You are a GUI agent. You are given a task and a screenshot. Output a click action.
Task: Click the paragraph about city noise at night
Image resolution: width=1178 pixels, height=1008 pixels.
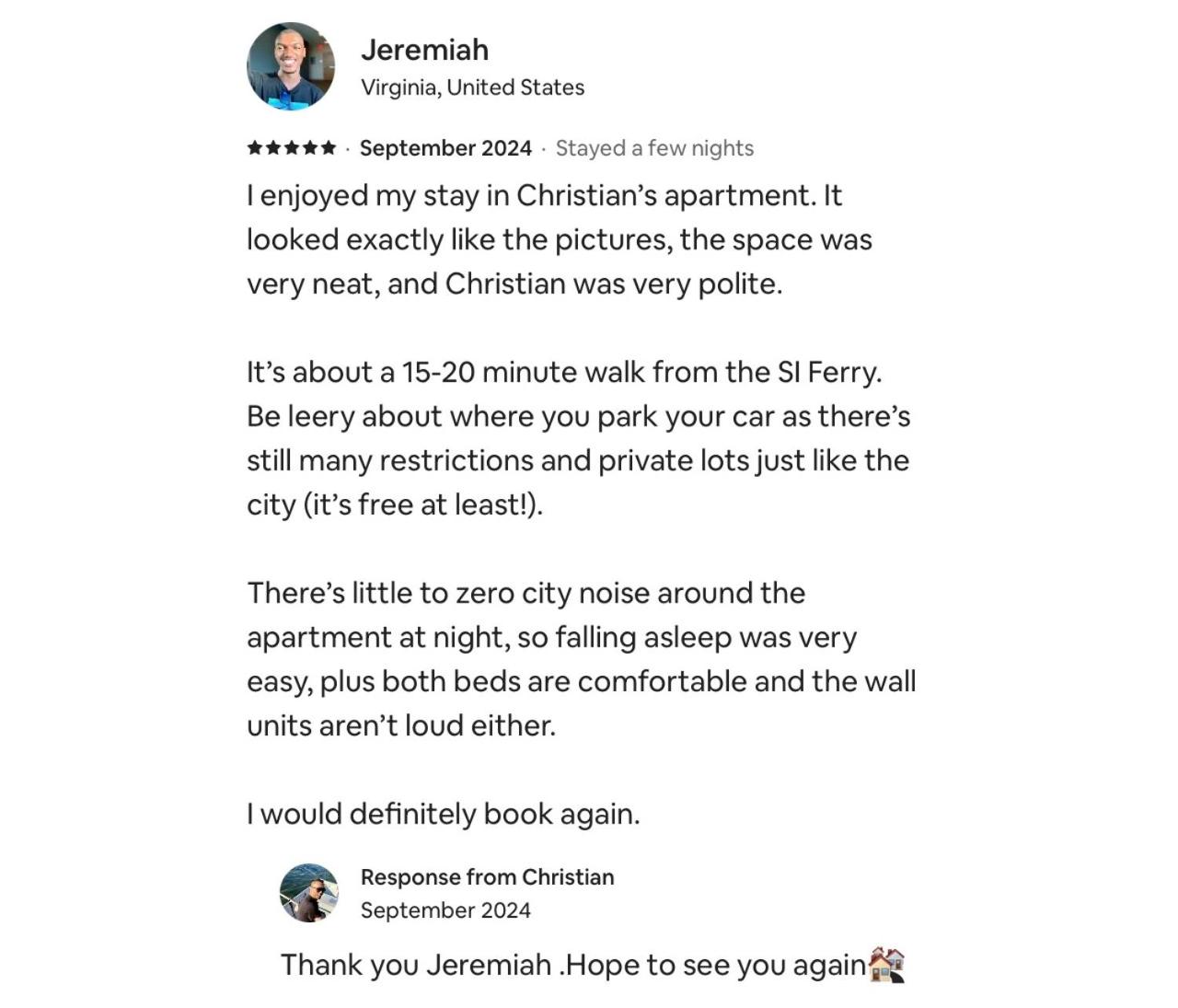(582, 659)
